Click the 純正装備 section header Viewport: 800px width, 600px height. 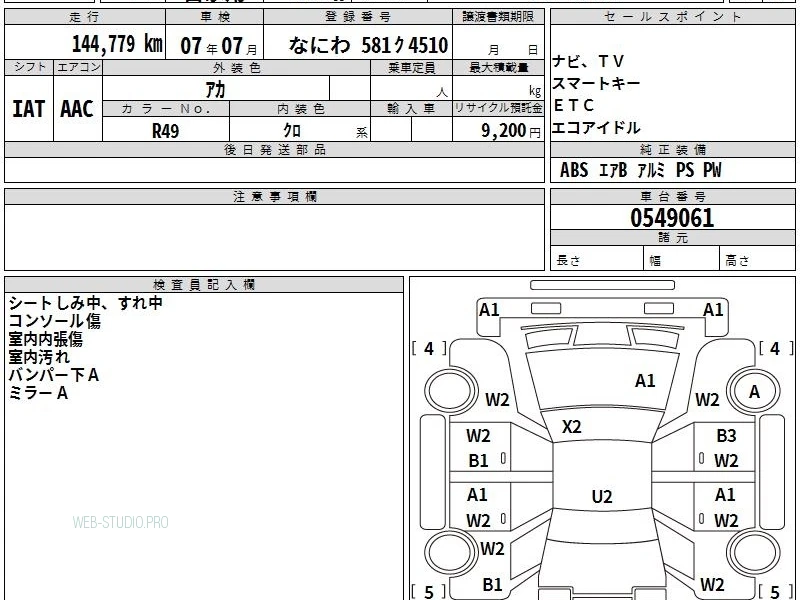coord(672,150)
